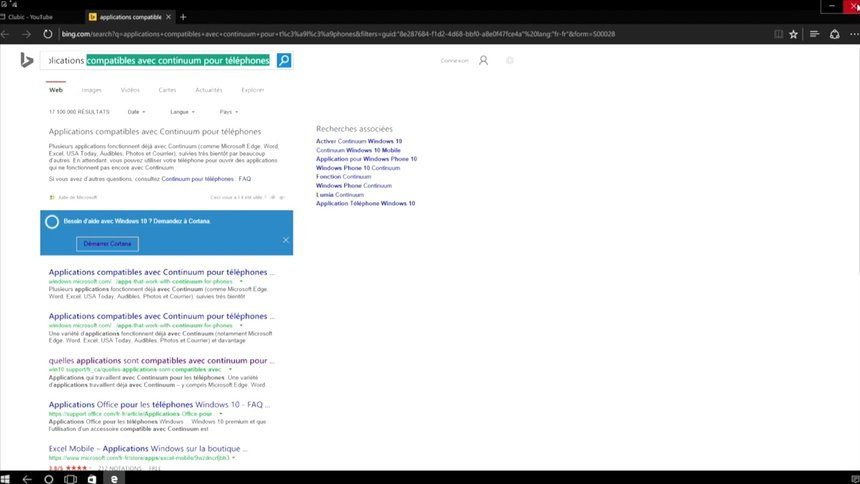Screen dimensions: 860x484
Task: Open Continuum pour téléphones FAQ link
Action: [206, 179]
